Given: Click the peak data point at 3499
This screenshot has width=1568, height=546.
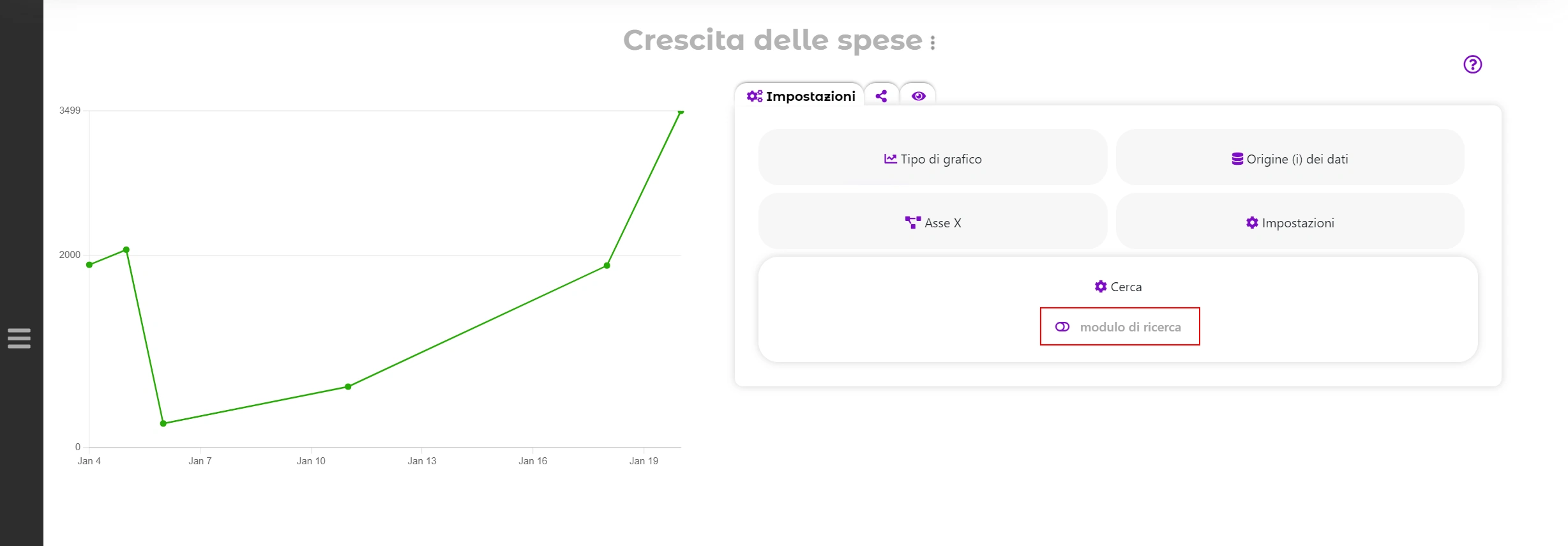Looking at the screenshot, I should (681, 112).
